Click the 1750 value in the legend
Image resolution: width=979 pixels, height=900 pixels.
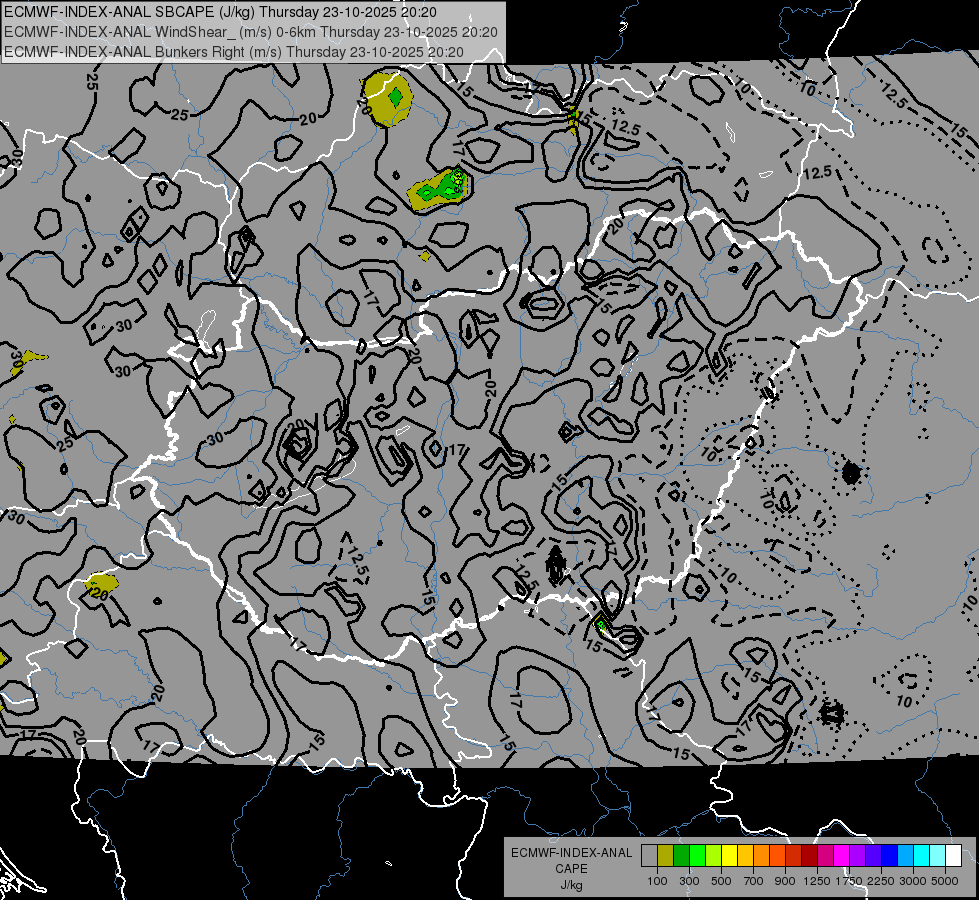(x=849, y=881)
